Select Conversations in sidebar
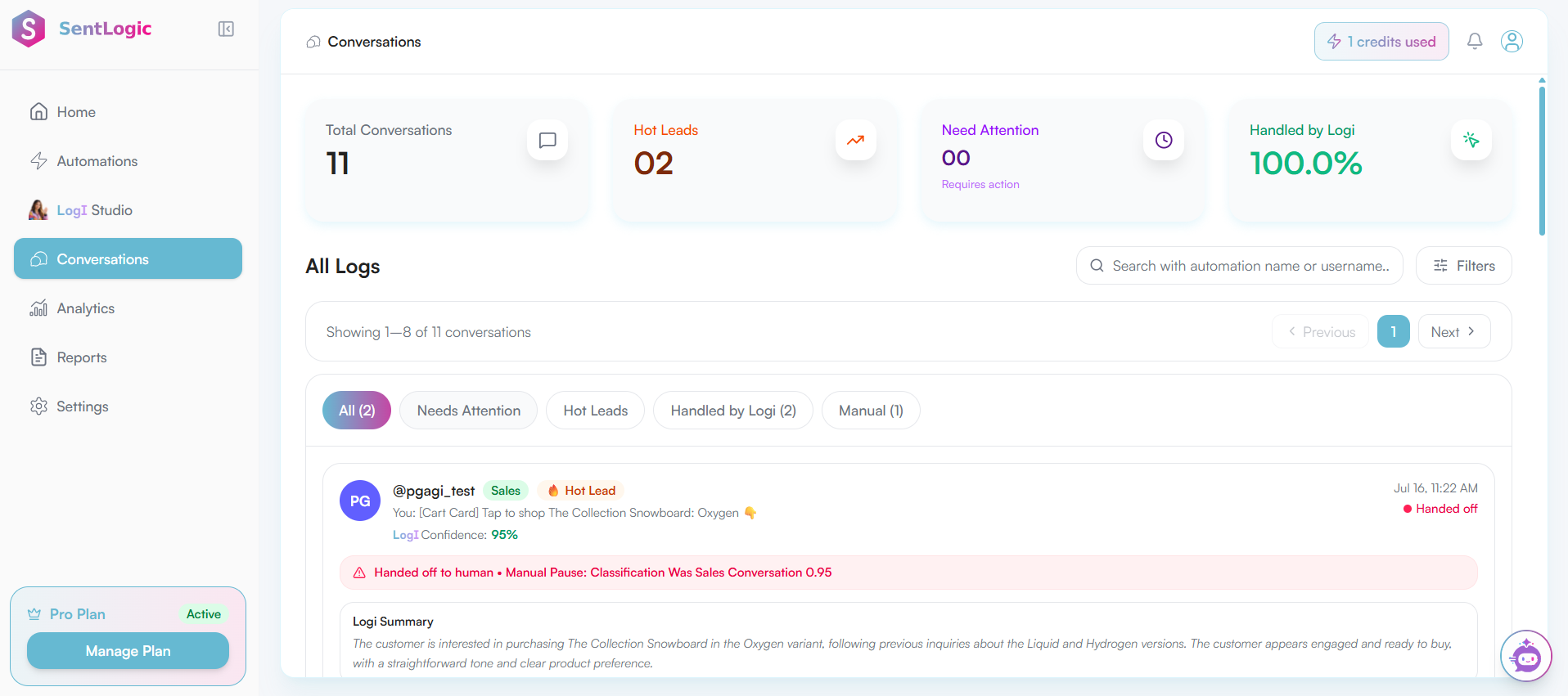Image resolution: width=1568 pixels, height=696 pixels. (x=128, y=258)
